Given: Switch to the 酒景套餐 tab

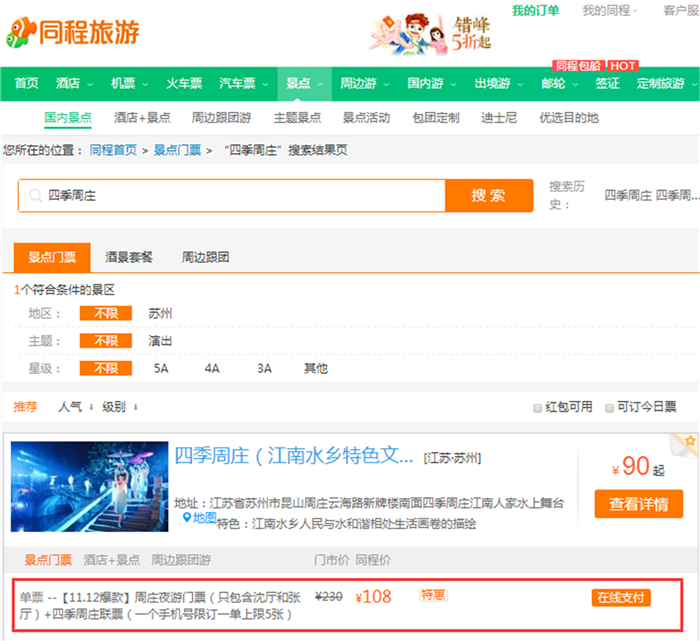Looking at the screenshot, I should 129,257.
